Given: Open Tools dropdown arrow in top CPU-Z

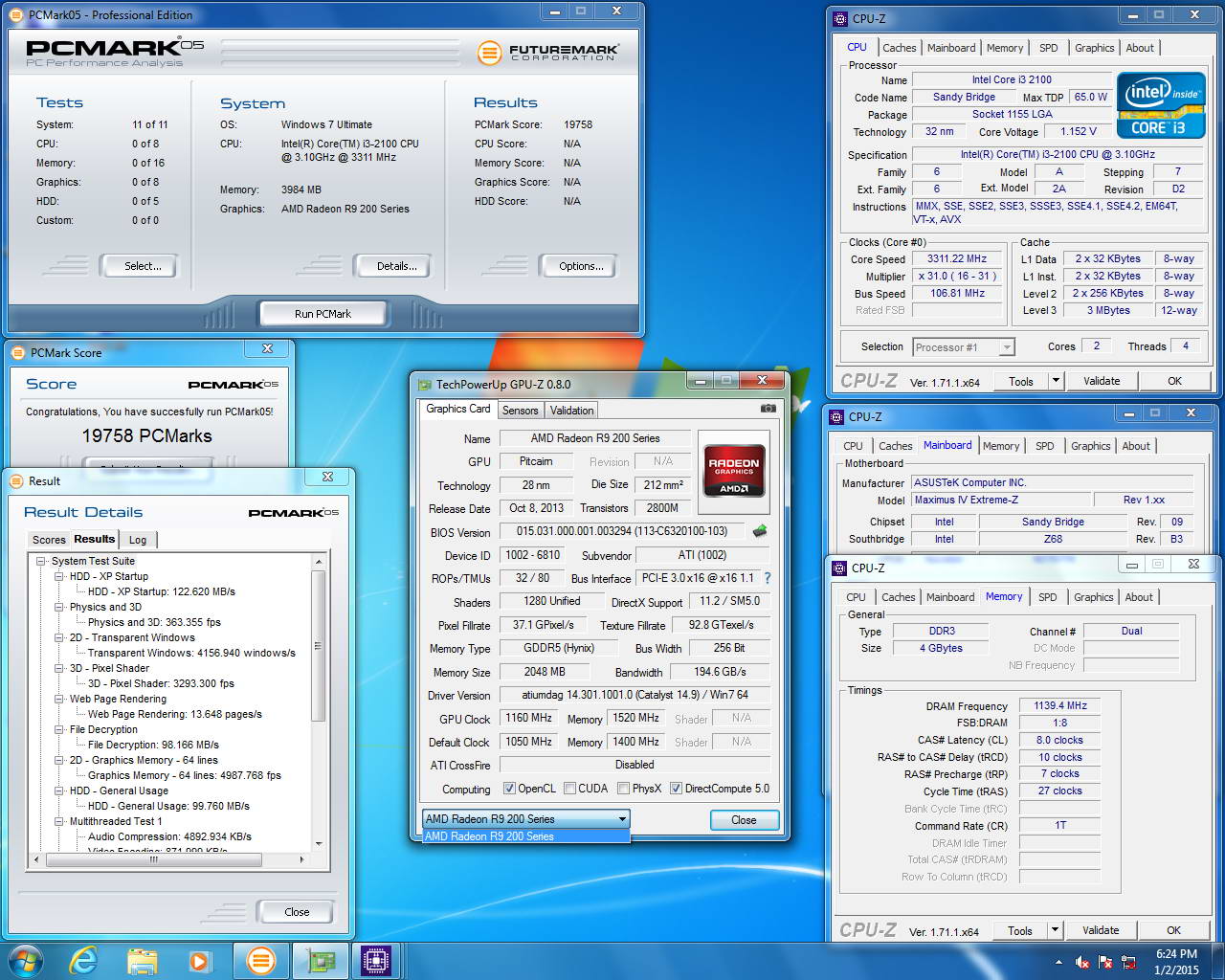Looking at the screenshot, I should (x=1056, y=381).
